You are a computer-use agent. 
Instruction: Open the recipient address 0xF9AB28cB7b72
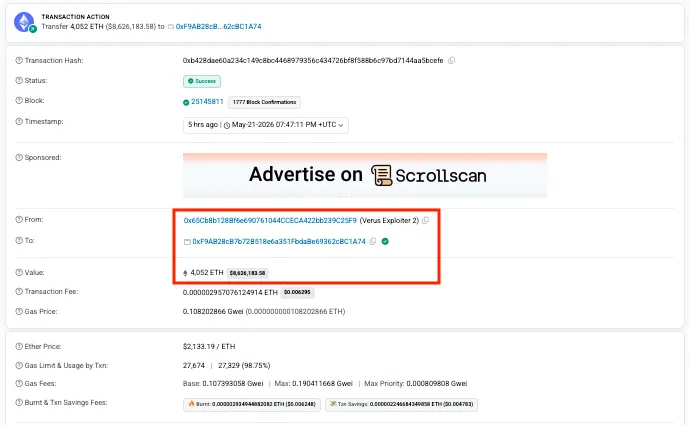point(279,241)
